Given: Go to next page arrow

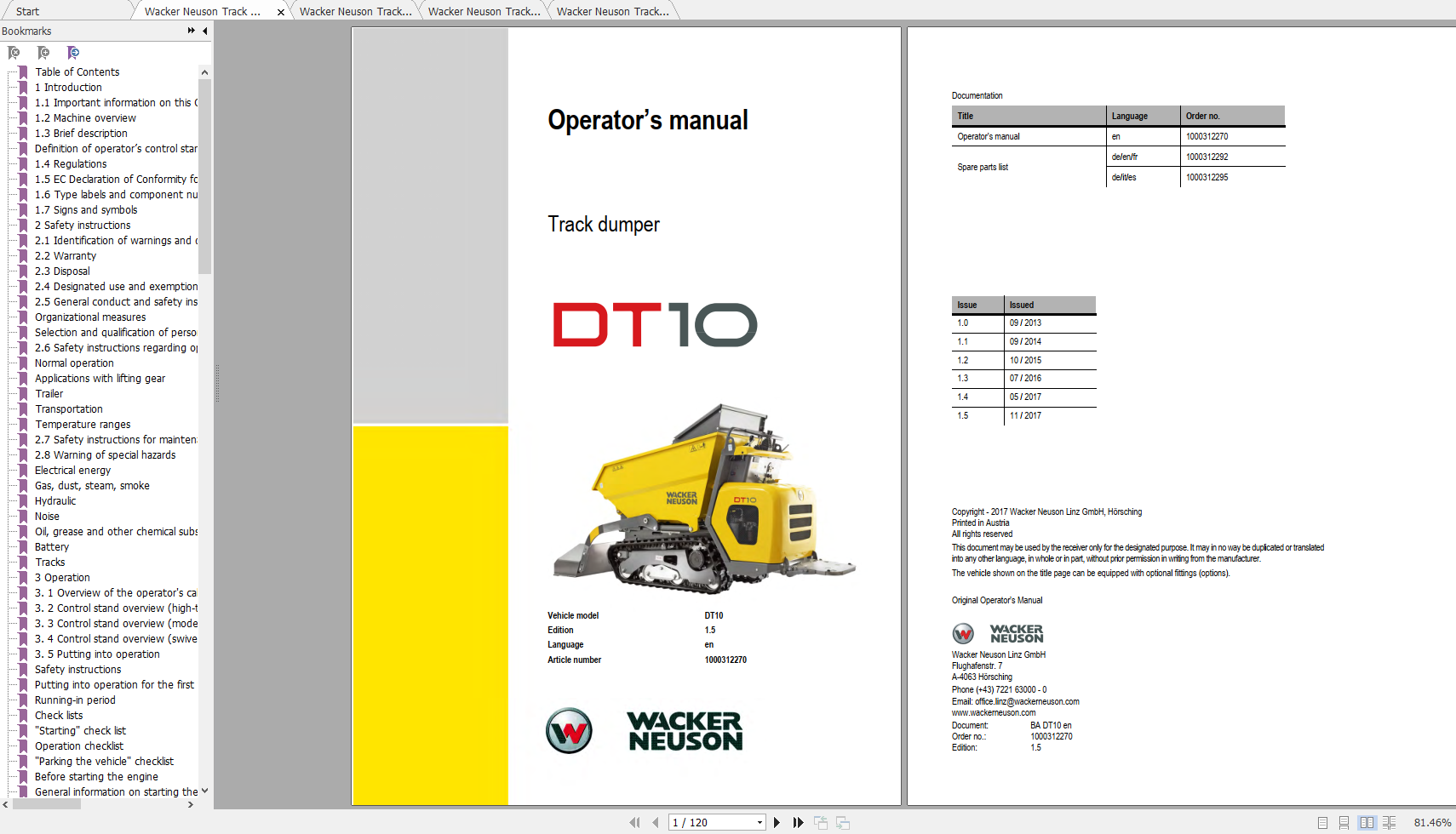Looking at the screenshot, I should pos(777,822).
